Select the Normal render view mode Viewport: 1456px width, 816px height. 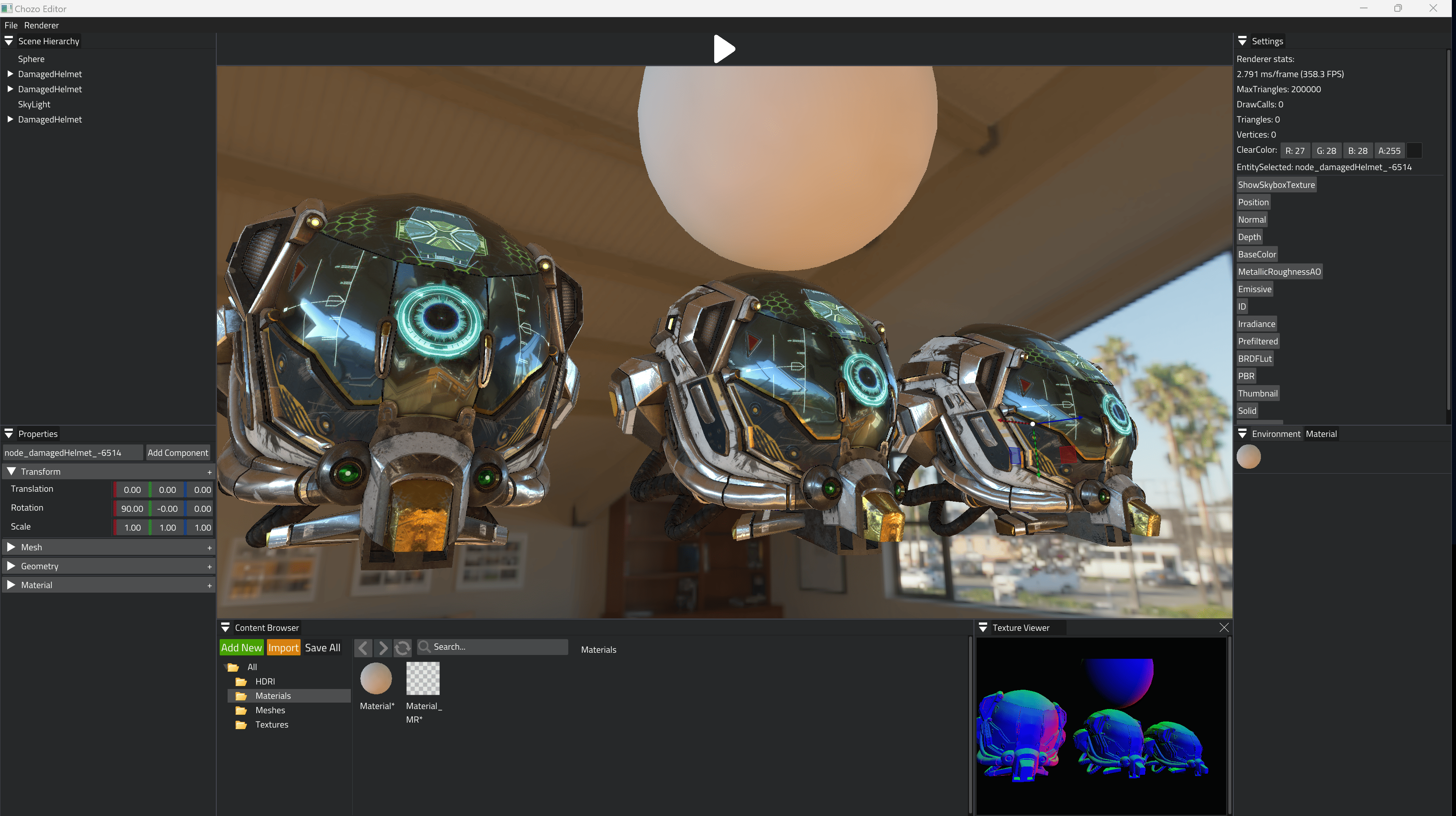(x=1251, y=220)
